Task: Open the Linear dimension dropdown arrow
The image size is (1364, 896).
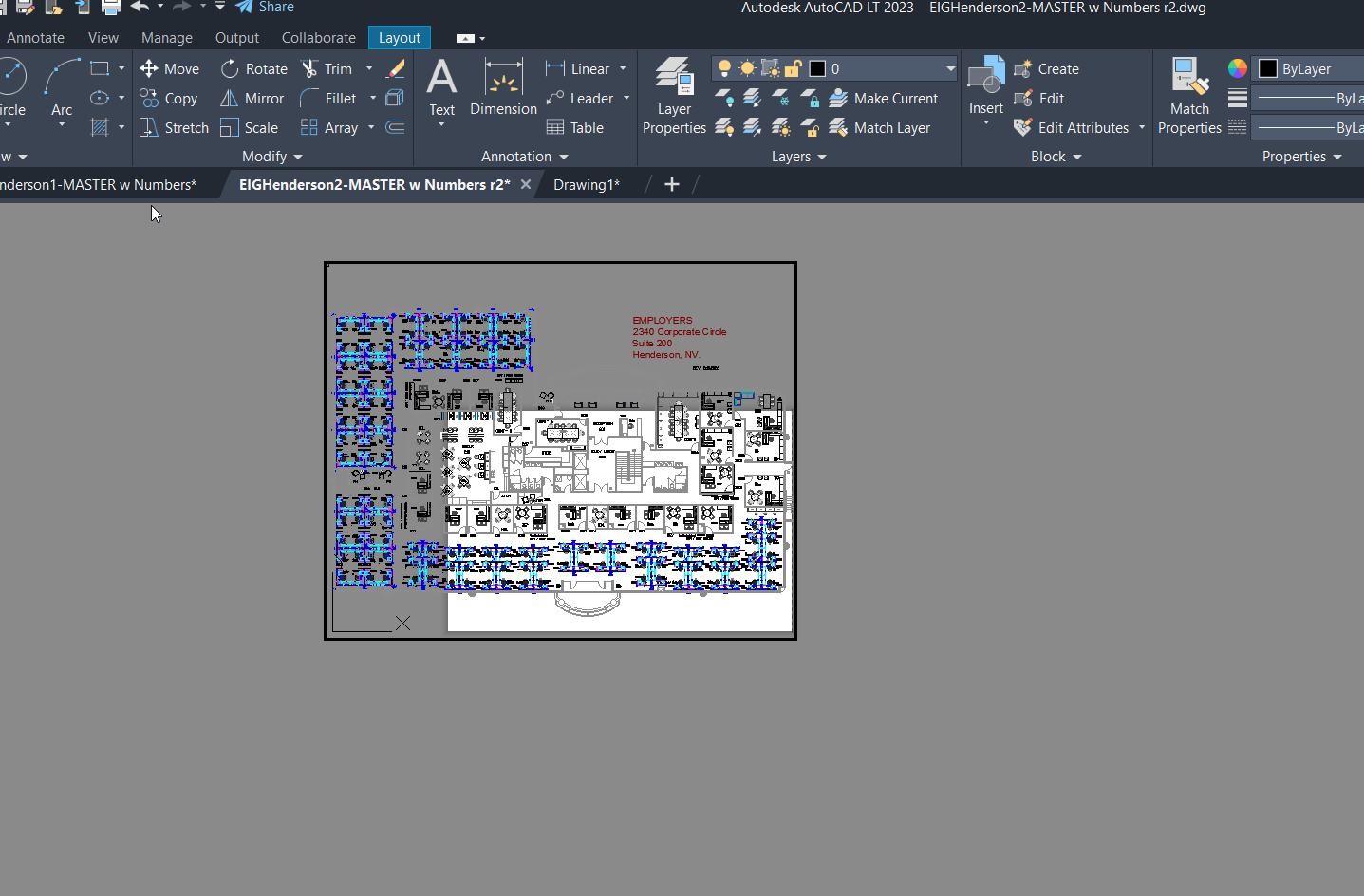Action: (x=623, y=68)
